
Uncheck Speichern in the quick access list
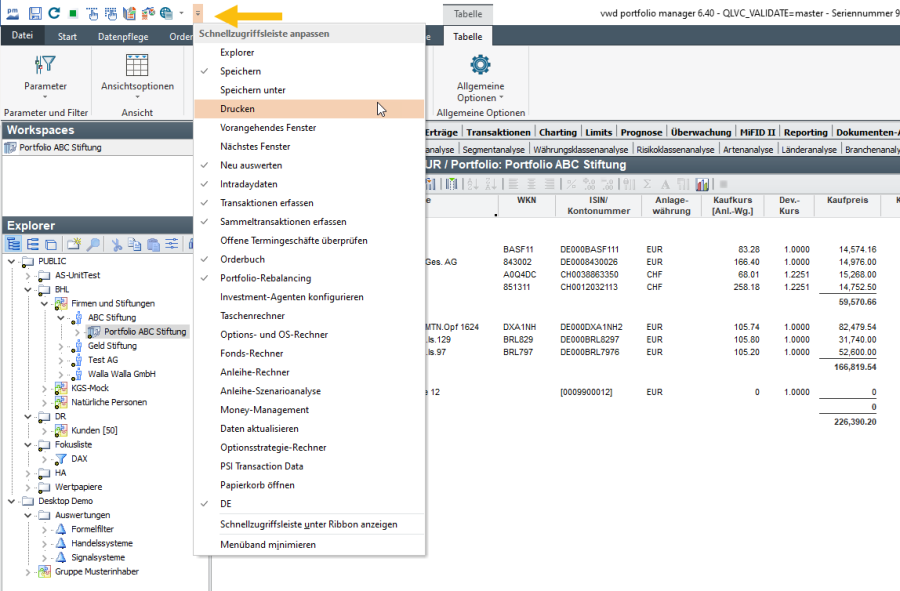241,71
